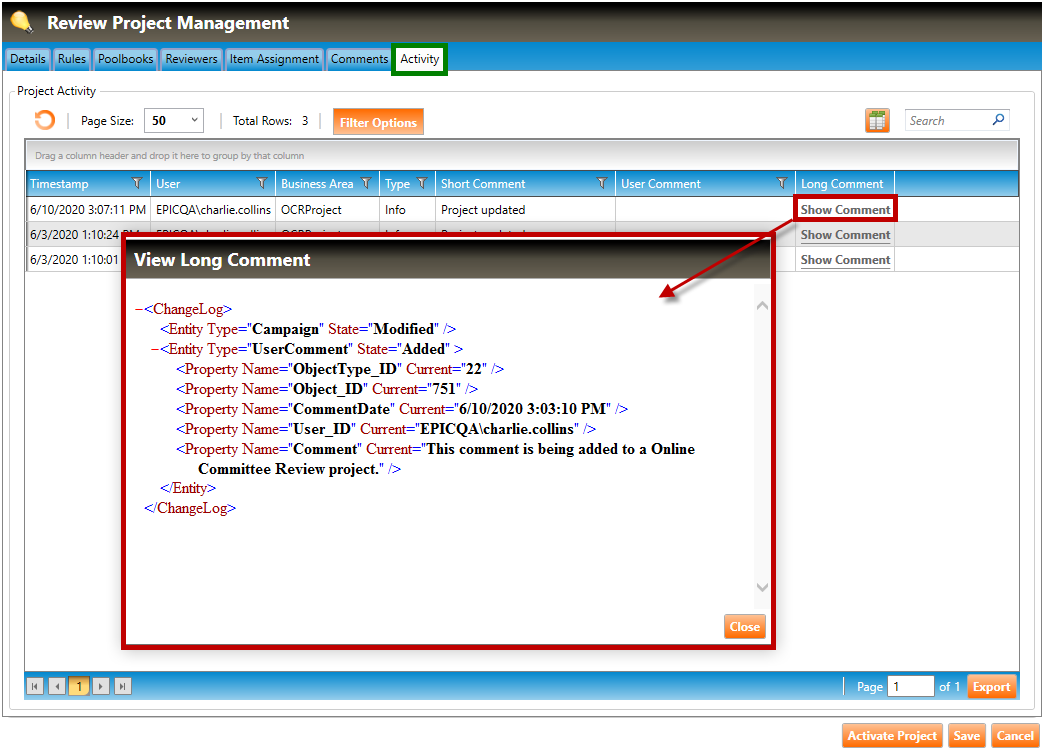Open the Type column filter icon
The image size is (1045, 753).
422,184
